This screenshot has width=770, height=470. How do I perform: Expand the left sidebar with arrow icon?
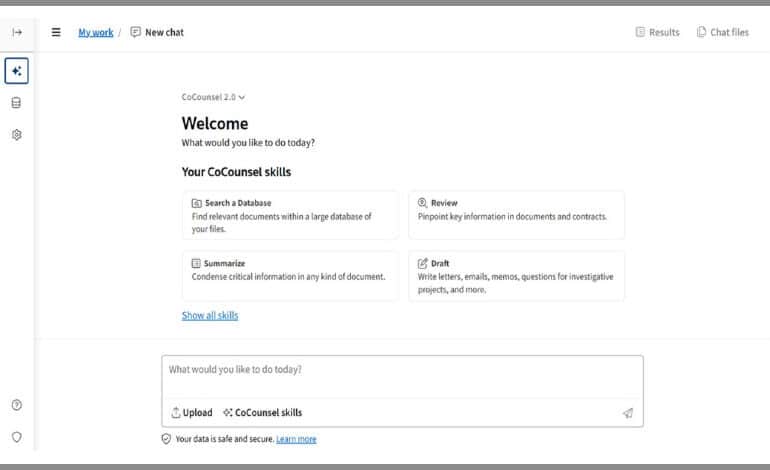(17, 32)
